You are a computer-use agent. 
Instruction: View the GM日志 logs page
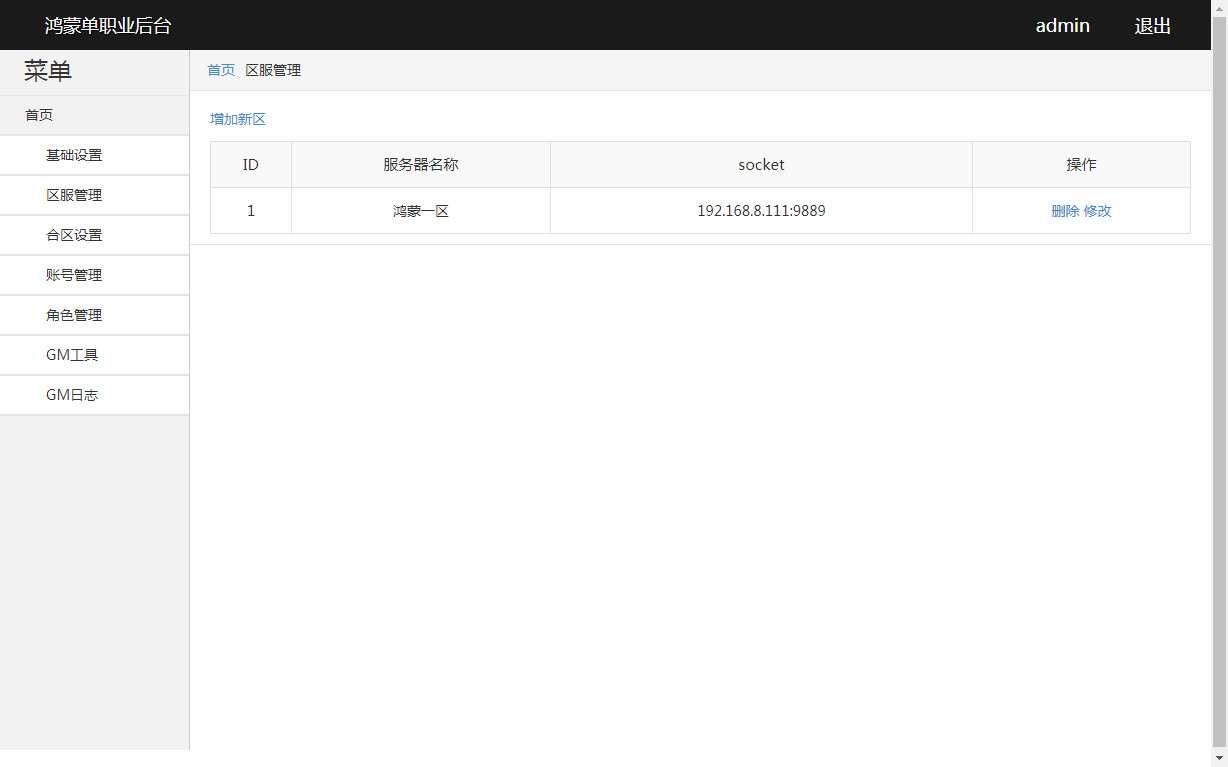[x=71, y=394]
